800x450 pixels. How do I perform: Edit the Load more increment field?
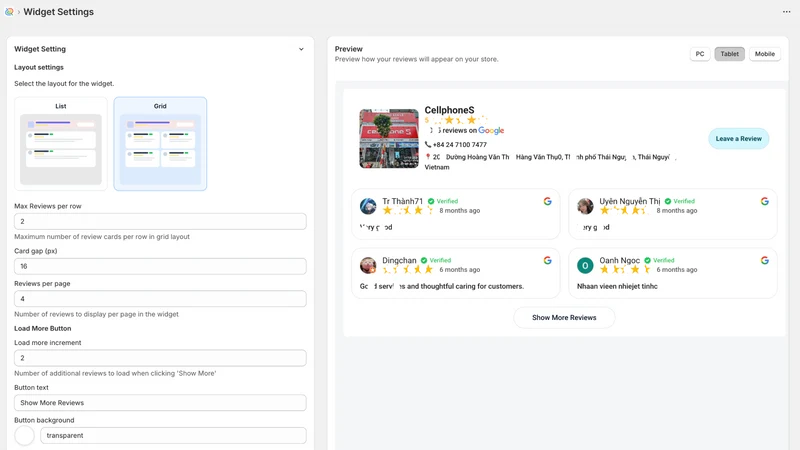160,358
